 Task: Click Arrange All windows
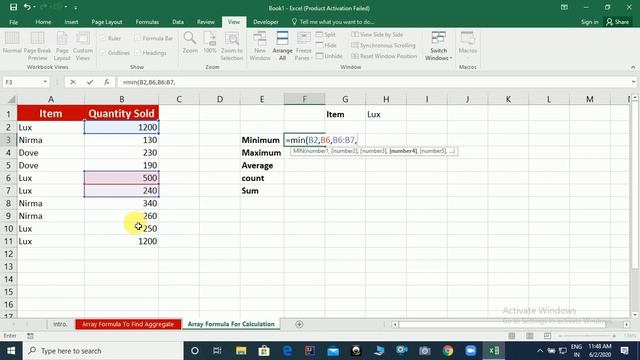[x=282, y=46]
